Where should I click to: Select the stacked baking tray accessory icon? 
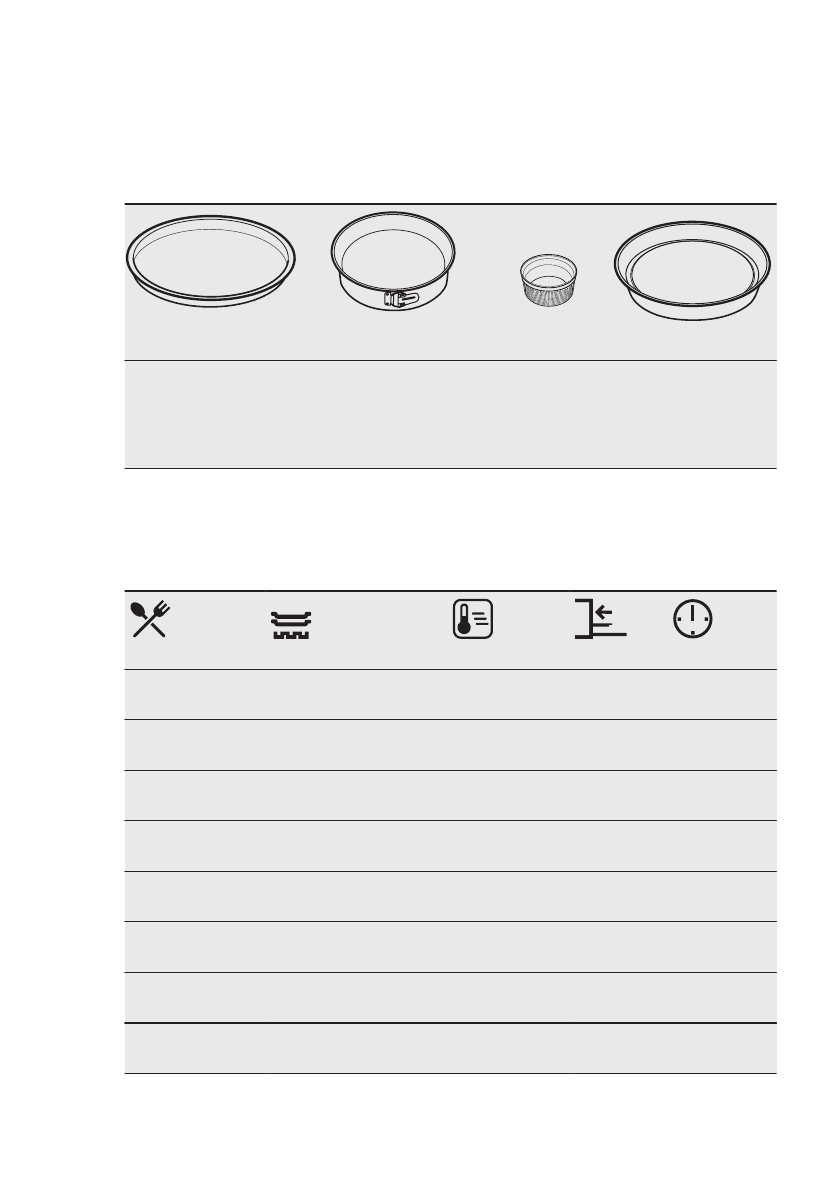click(292, 625)
